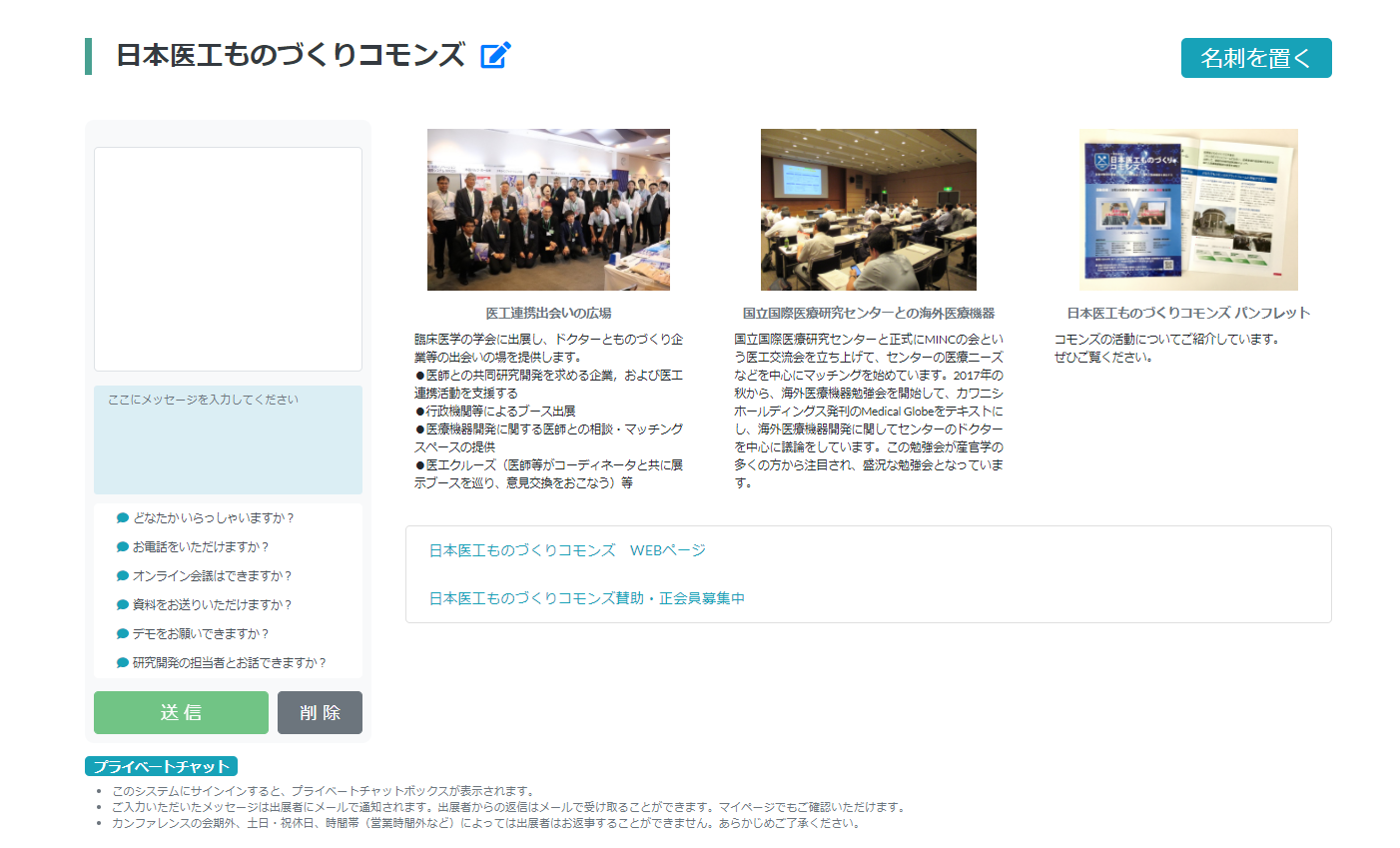Click the 国立国際医療研究センターとの海外医療機器 caption
The height and width of the screenshot is (848, 1400).
tap(869, 313)
